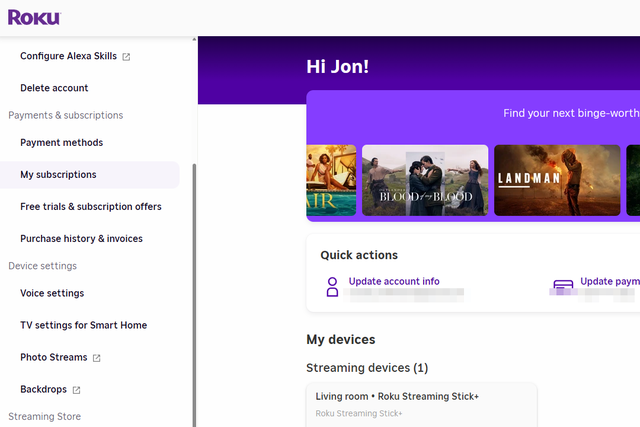This screenshot has height=427, width=640.
Task: Open Payment methods page
Action: [61, 143]
